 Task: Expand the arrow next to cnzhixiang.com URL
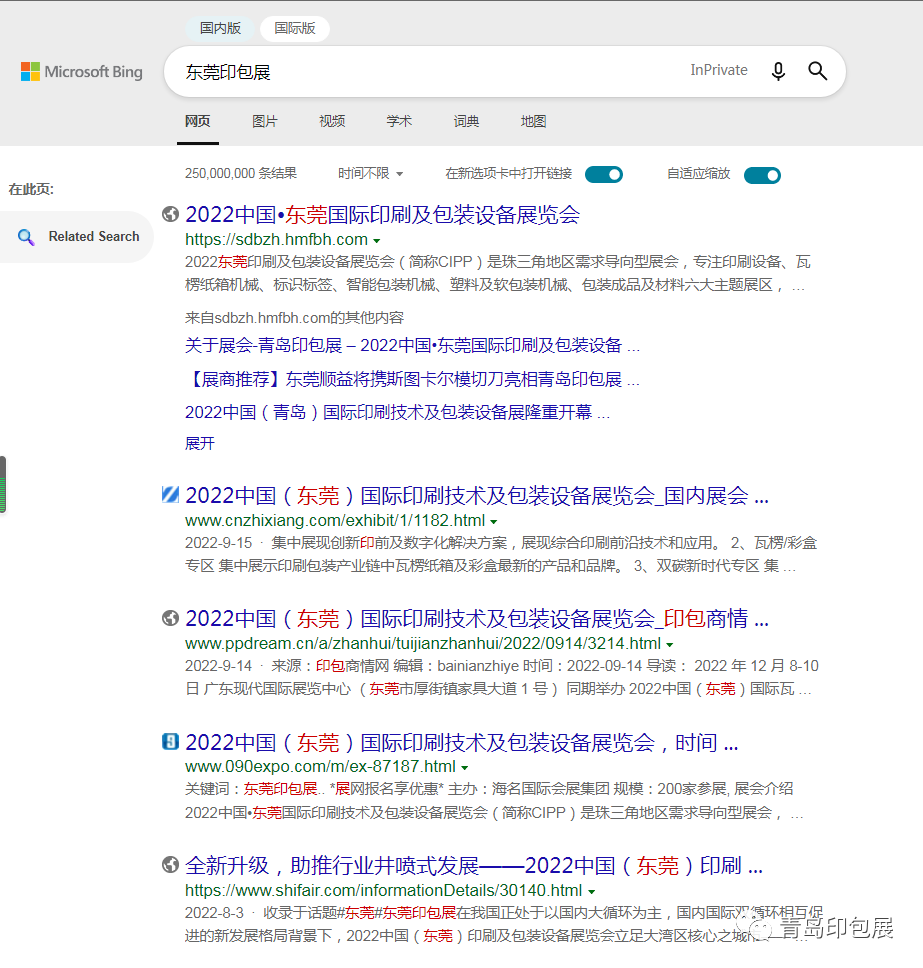coord(494,522)
